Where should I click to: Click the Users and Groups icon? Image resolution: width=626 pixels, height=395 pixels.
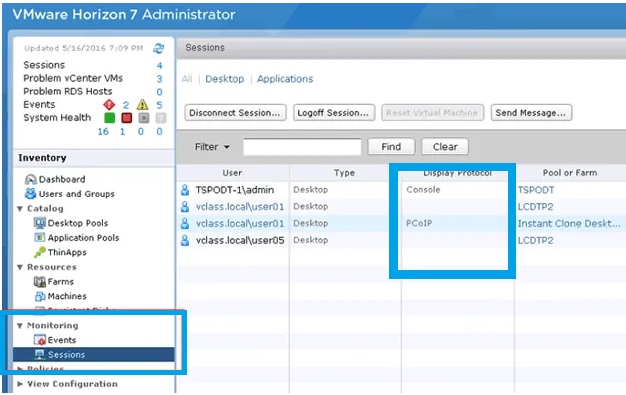click(30, 194)
